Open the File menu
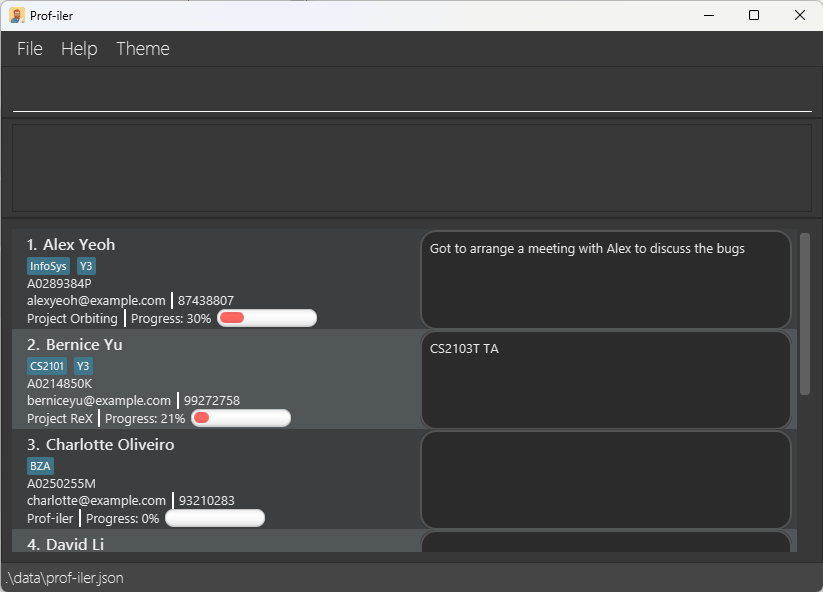The width and height of the screenshot is (823, 592). [x=29, y=49]
